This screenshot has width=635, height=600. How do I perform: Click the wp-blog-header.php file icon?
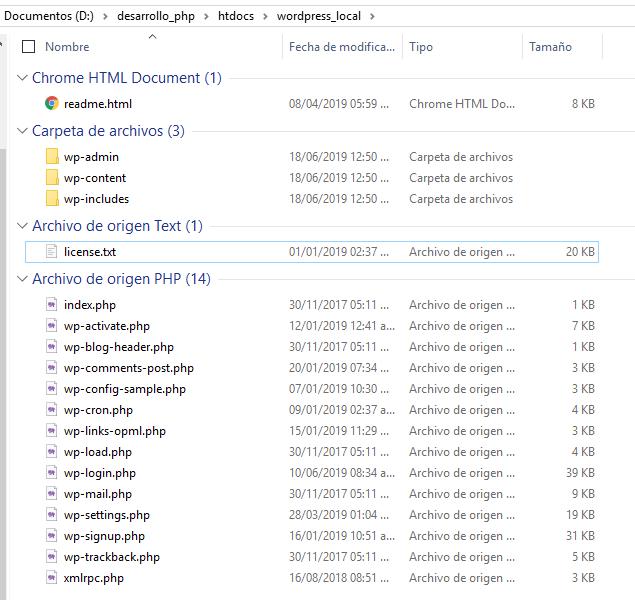51,347
